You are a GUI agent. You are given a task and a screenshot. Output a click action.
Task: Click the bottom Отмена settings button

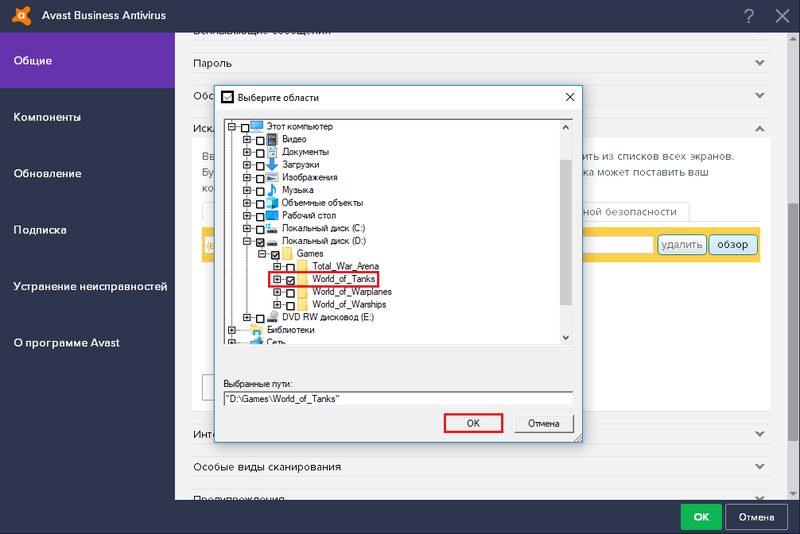coord(756,517)
